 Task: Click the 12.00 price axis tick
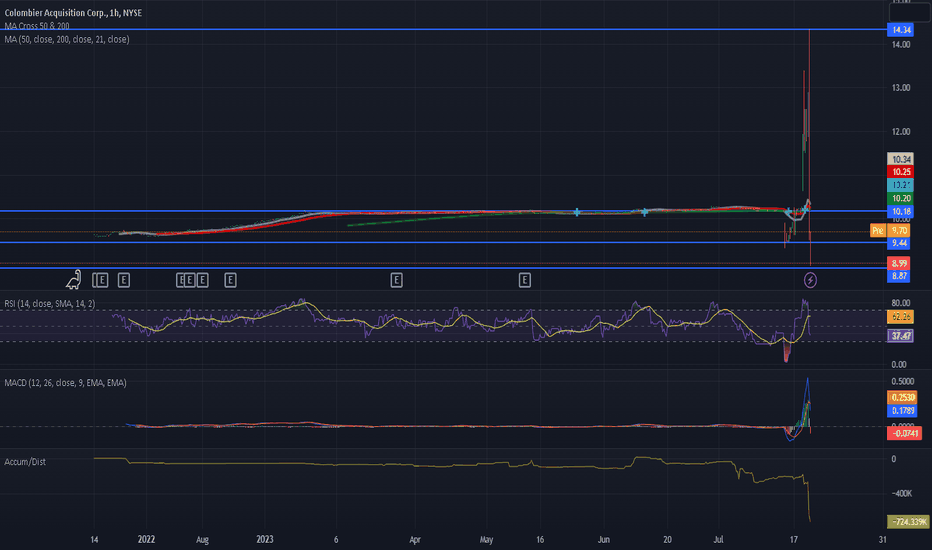coord(901,131)
